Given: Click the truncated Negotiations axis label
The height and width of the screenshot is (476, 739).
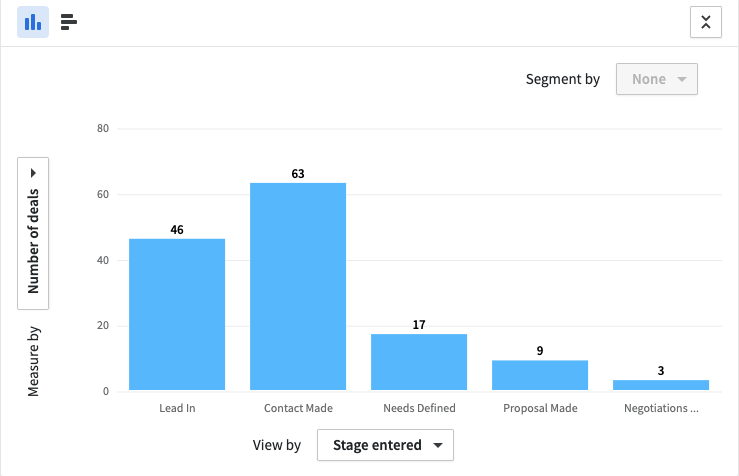Looking at the screenshot, I should click(x=661, y=408).
